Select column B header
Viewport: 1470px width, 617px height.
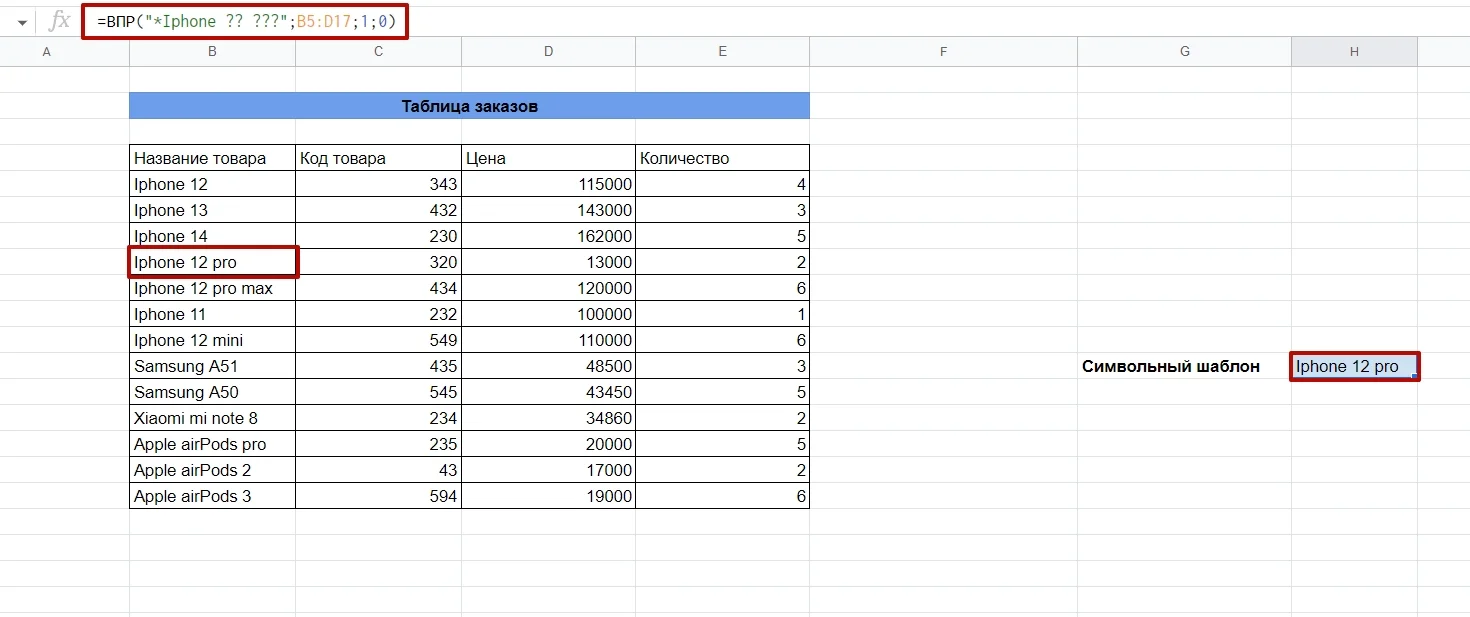click(x=212, y=51)
